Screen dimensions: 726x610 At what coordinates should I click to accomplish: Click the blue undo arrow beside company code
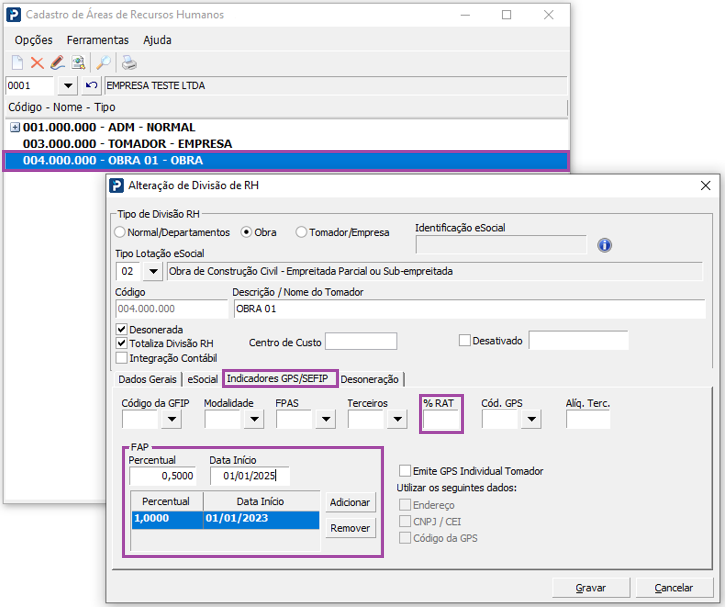coord(91,86)
